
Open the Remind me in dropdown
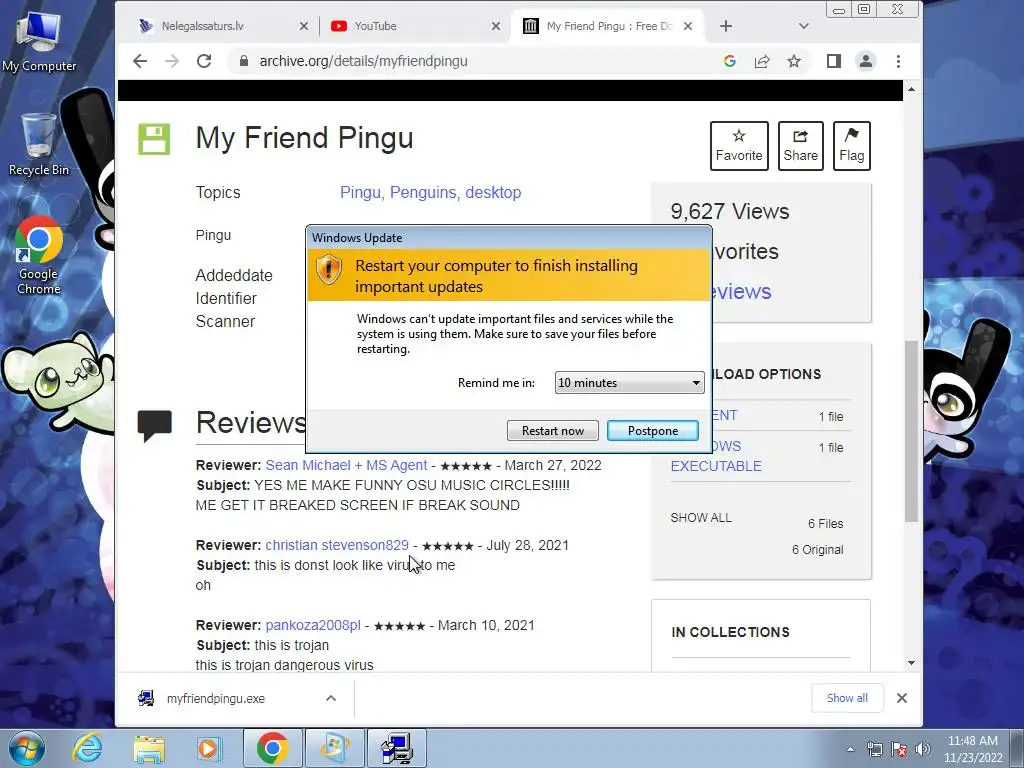pyautogui.click(x=630, y=383)
